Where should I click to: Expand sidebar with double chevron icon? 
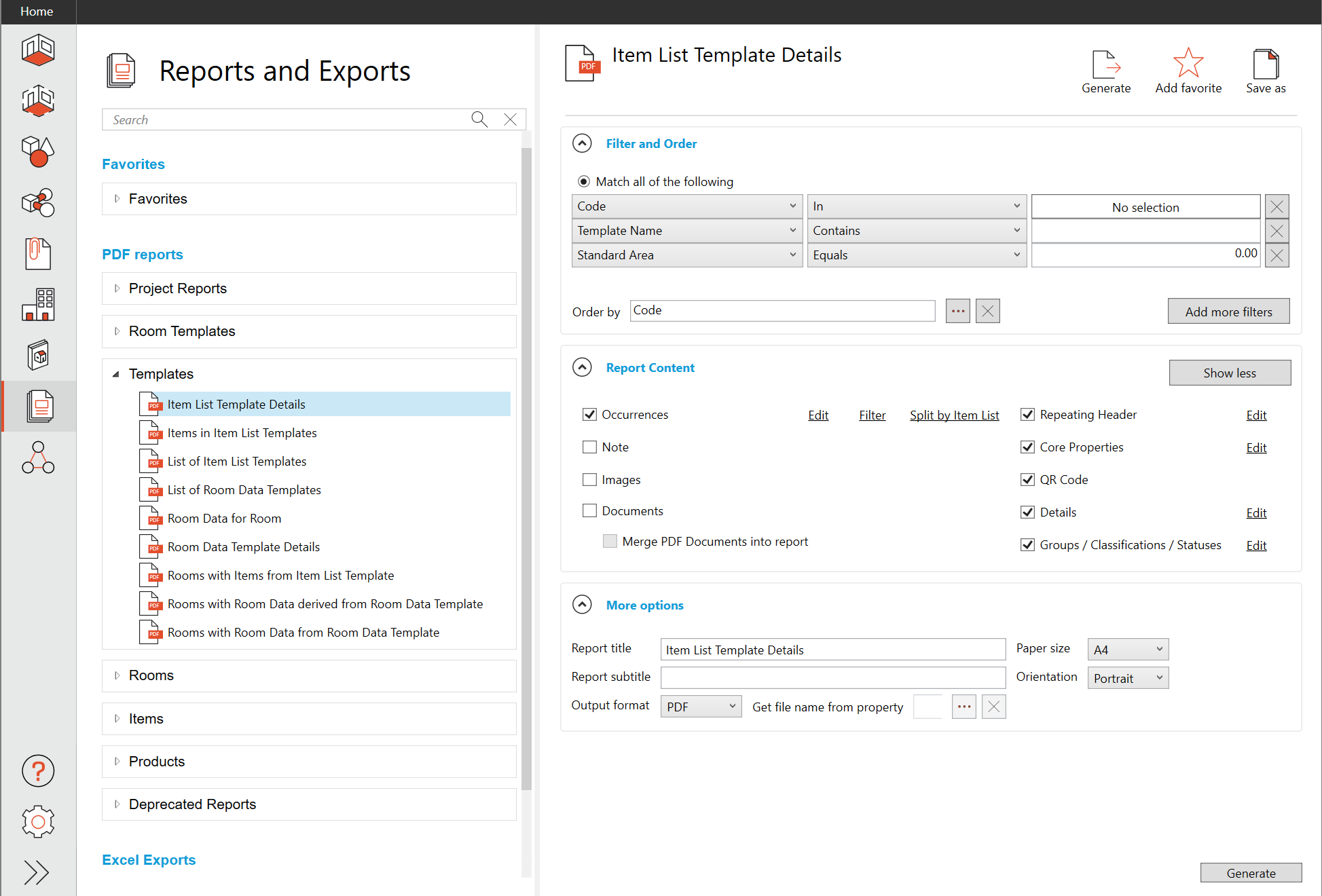click(37, 872)
